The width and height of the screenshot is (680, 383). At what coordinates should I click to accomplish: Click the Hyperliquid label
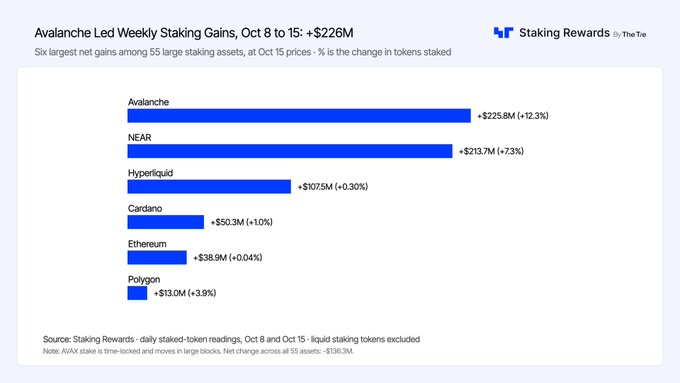pyautogui.click(x=150, y=173)
